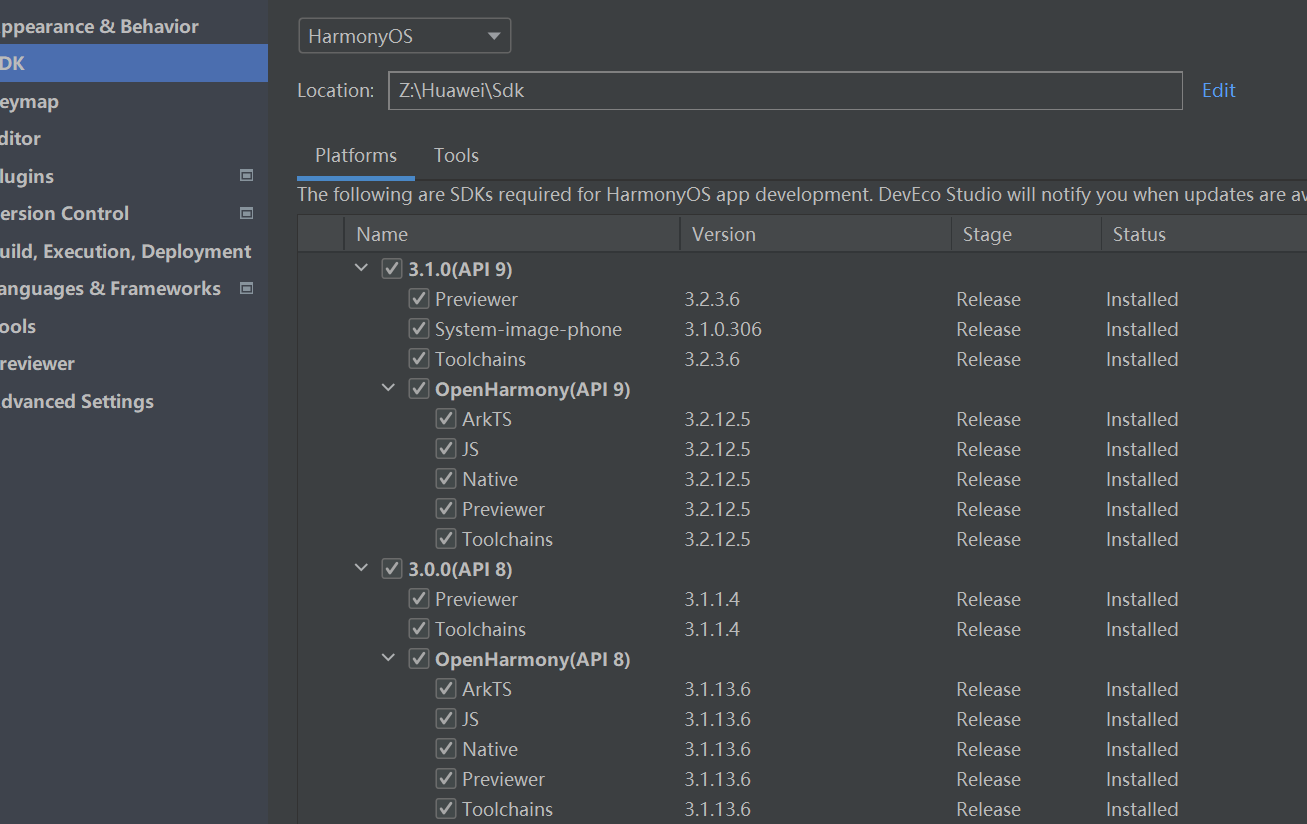
Task: Click the project-level icon next to Plugins
Action: (247, 175)
